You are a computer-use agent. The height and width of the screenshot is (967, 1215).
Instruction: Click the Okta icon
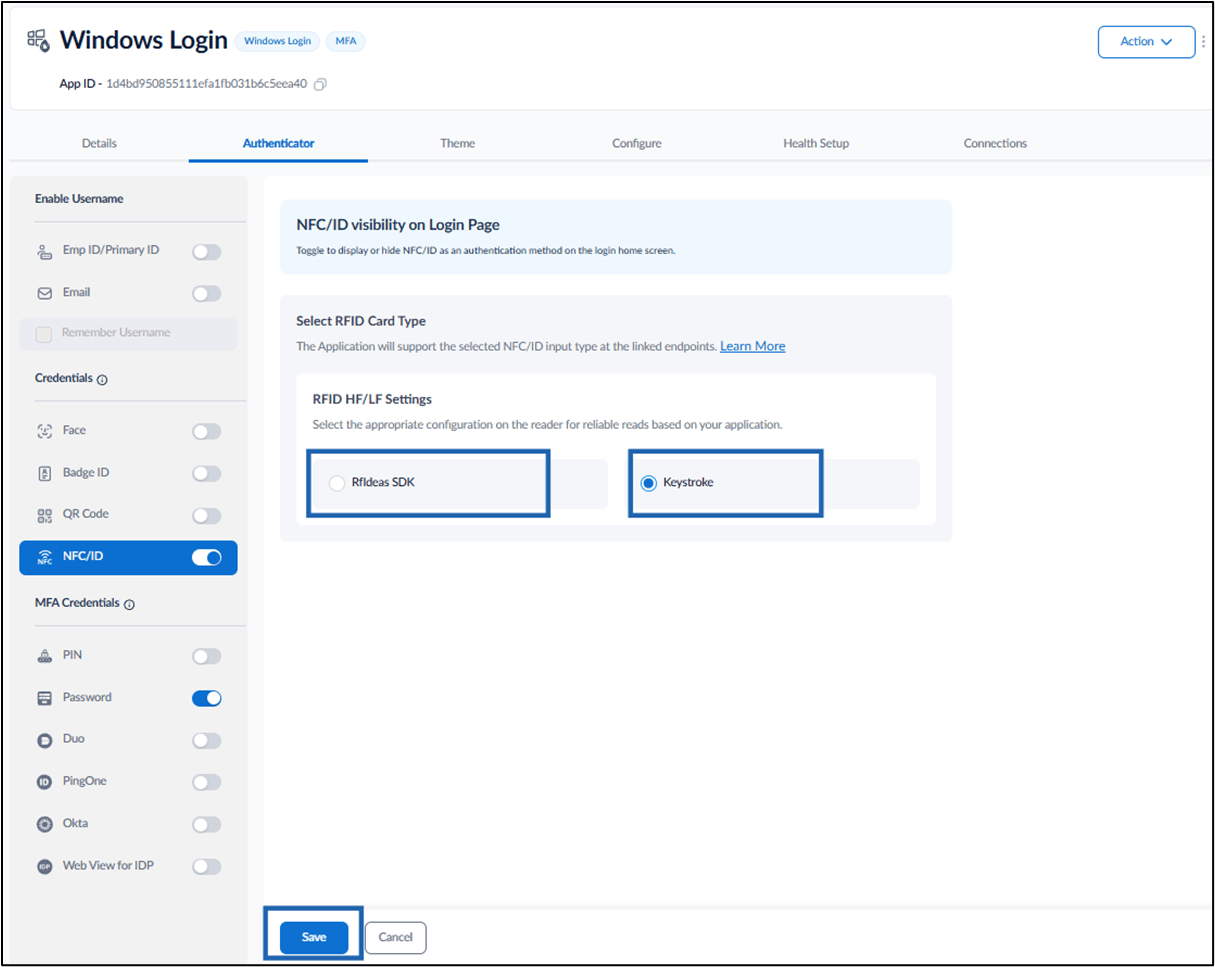pos(44,824)
